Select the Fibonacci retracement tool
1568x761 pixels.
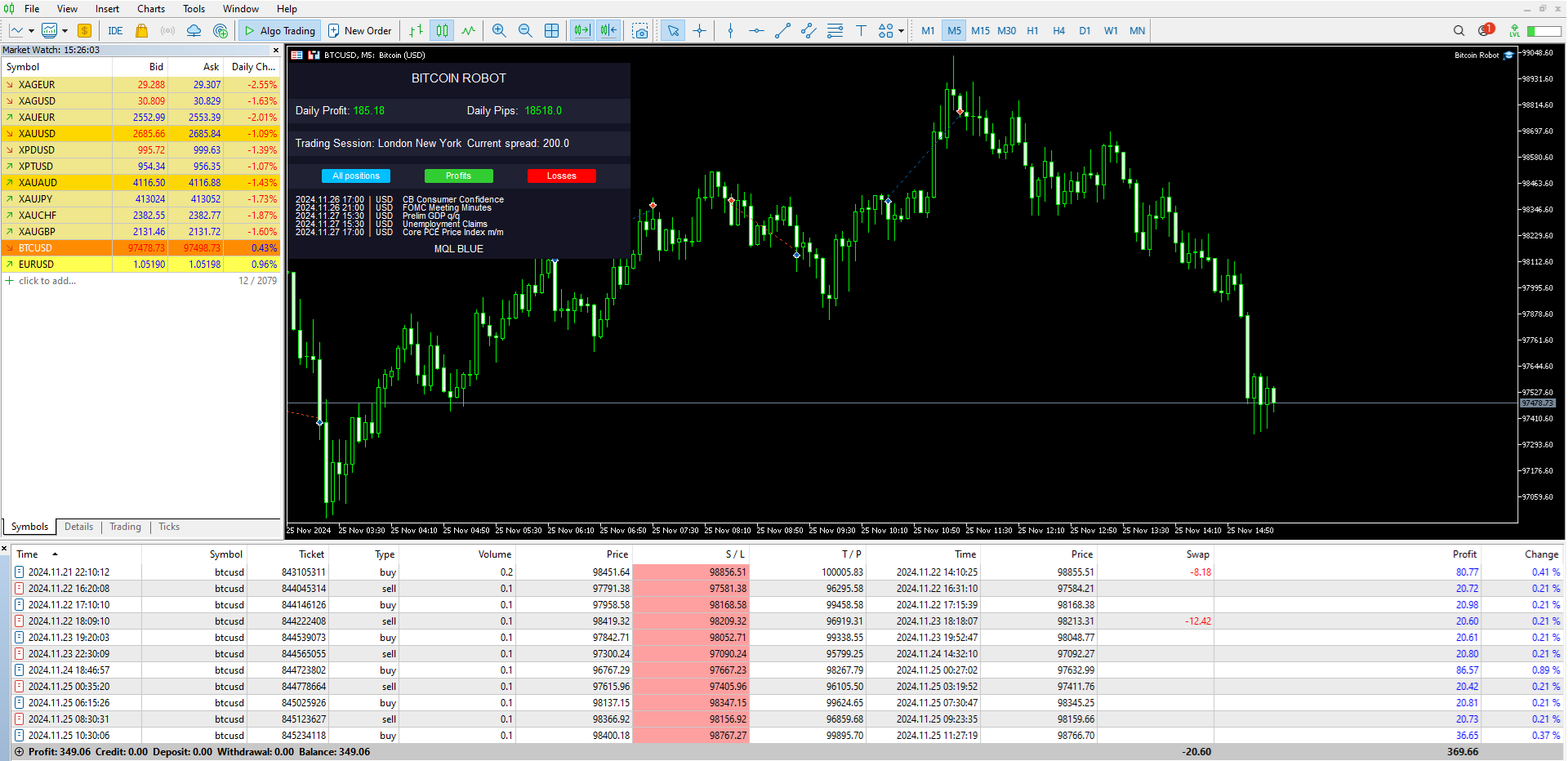click(835, 31)
